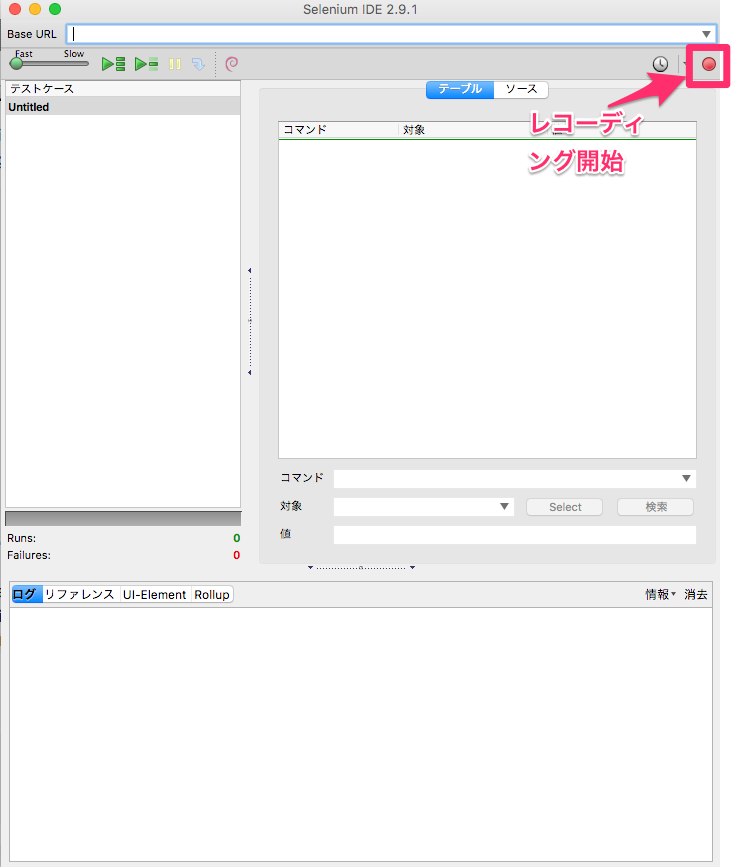The width and height of the screenshot is (731, 867).
Task: Start recording with the red record button
Action: (x=708, y=64)
